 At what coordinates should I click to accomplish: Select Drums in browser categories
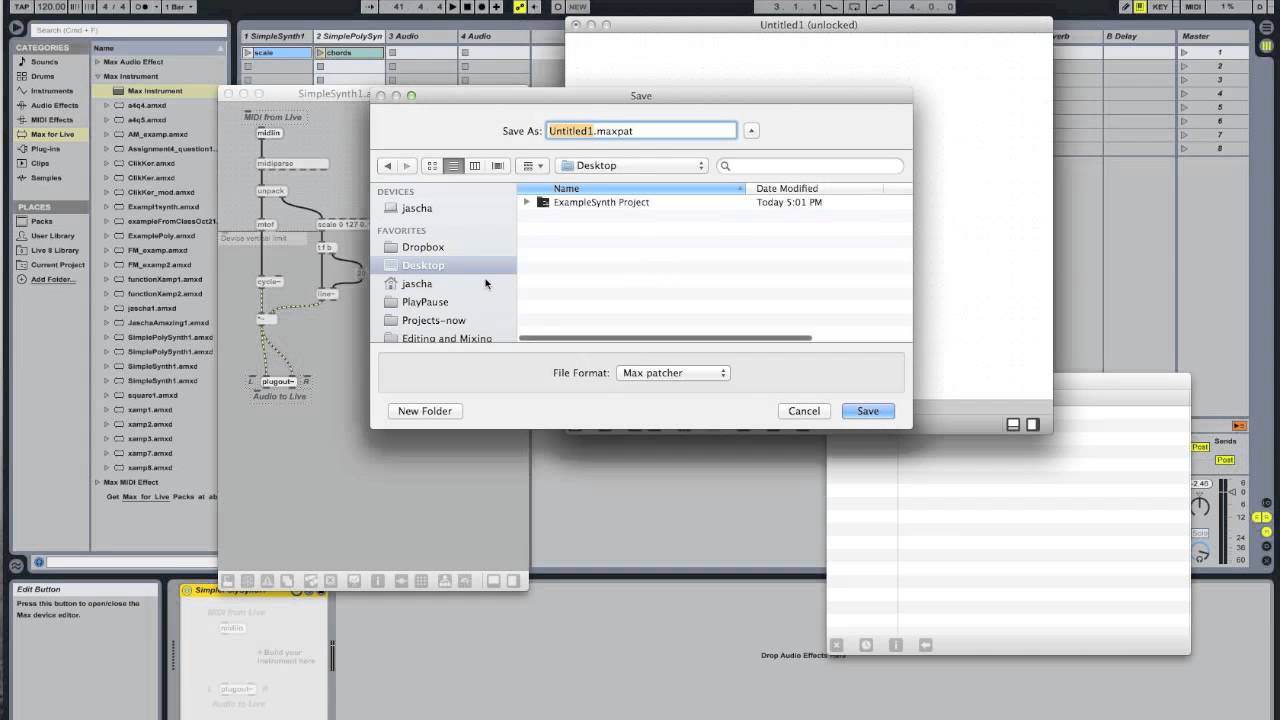click(x=43, y=76)
